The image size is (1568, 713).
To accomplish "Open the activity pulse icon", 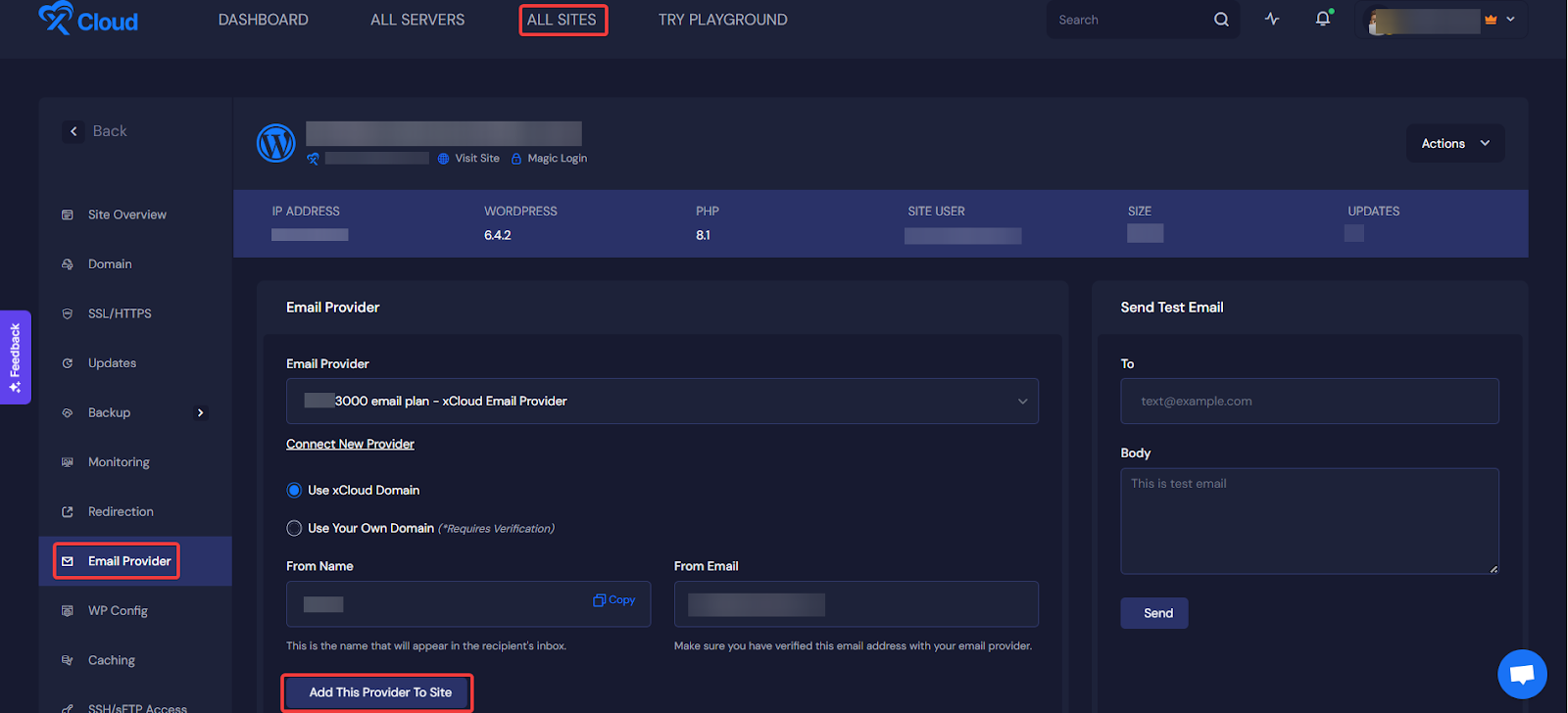I will tap(1272, 19).
